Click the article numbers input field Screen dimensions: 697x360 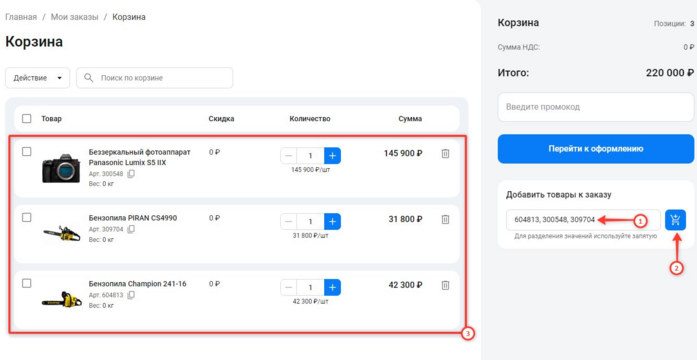pos(583,220)
